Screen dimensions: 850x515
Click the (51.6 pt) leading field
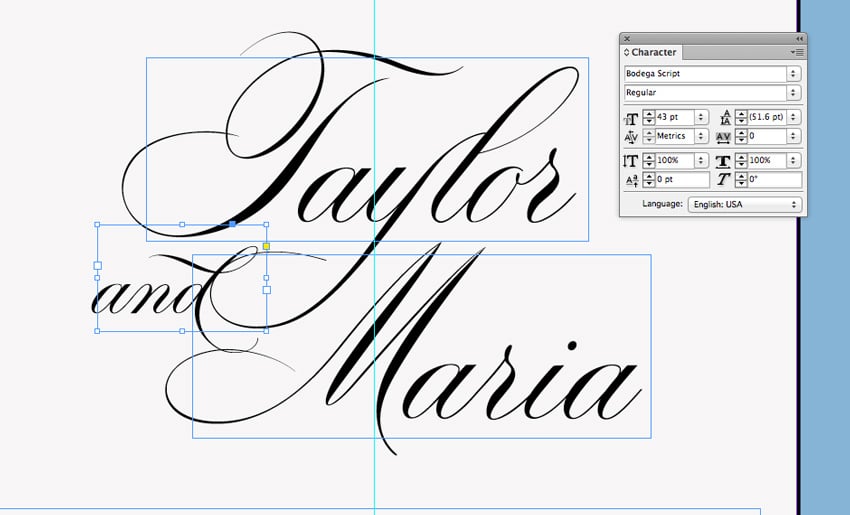pyautogui.click(x=767, y=117)
